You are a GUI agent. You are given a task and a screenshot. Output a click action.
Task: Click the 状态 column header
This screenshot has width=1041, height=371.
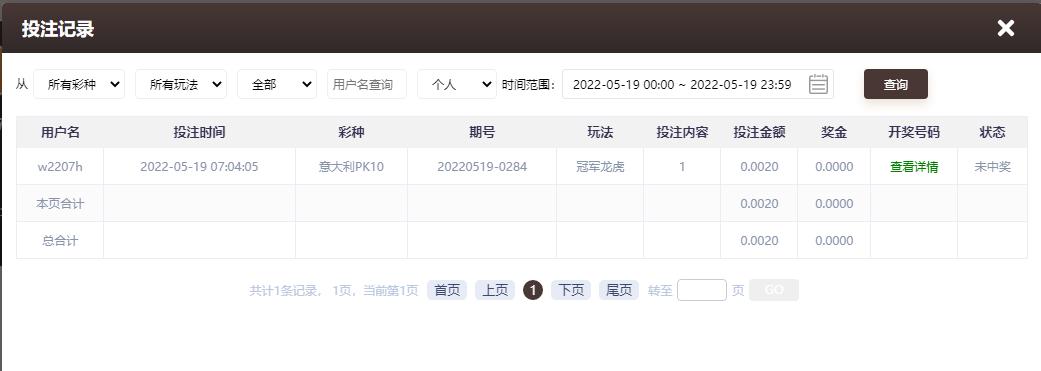pyautogui.click(x=992, y=132)
